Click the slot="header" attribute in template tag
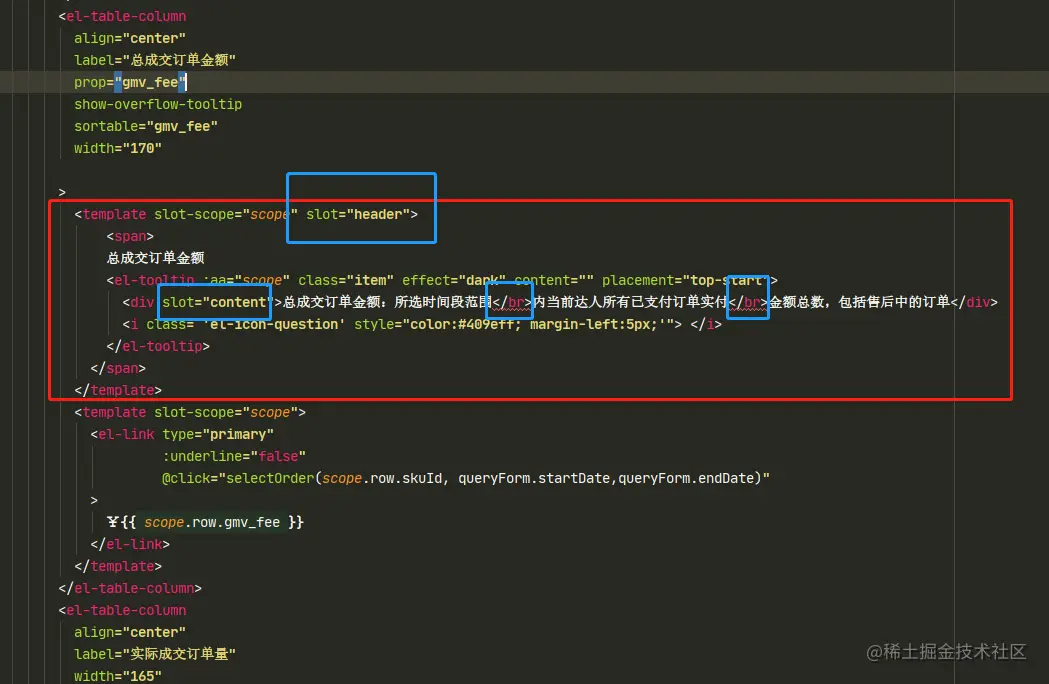The height and width of the screenshot is (684, 1049). click(x=358, y=214)
